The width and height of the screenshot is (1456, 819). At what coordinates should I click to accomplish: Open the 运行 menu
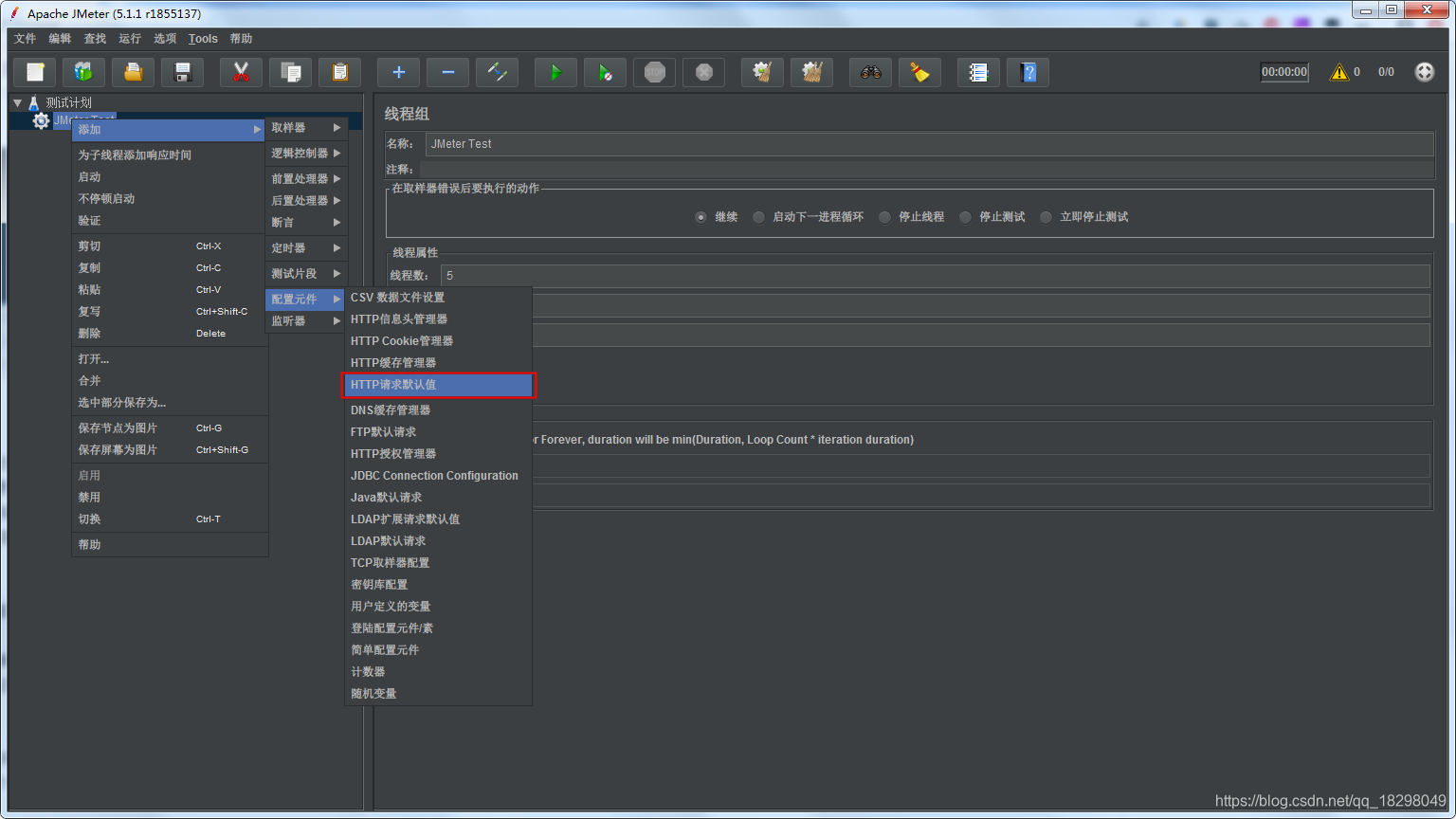coord(130,39)
